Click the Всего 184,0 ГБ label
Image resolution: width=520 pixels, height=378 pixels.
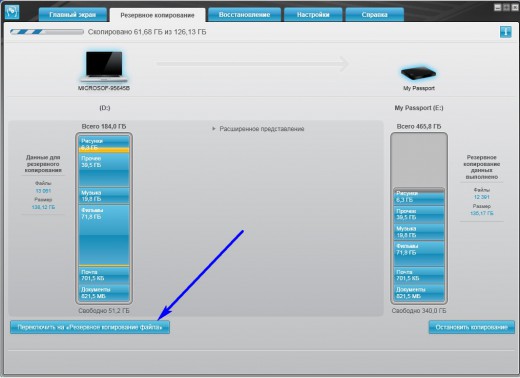(x=104, y=126)
